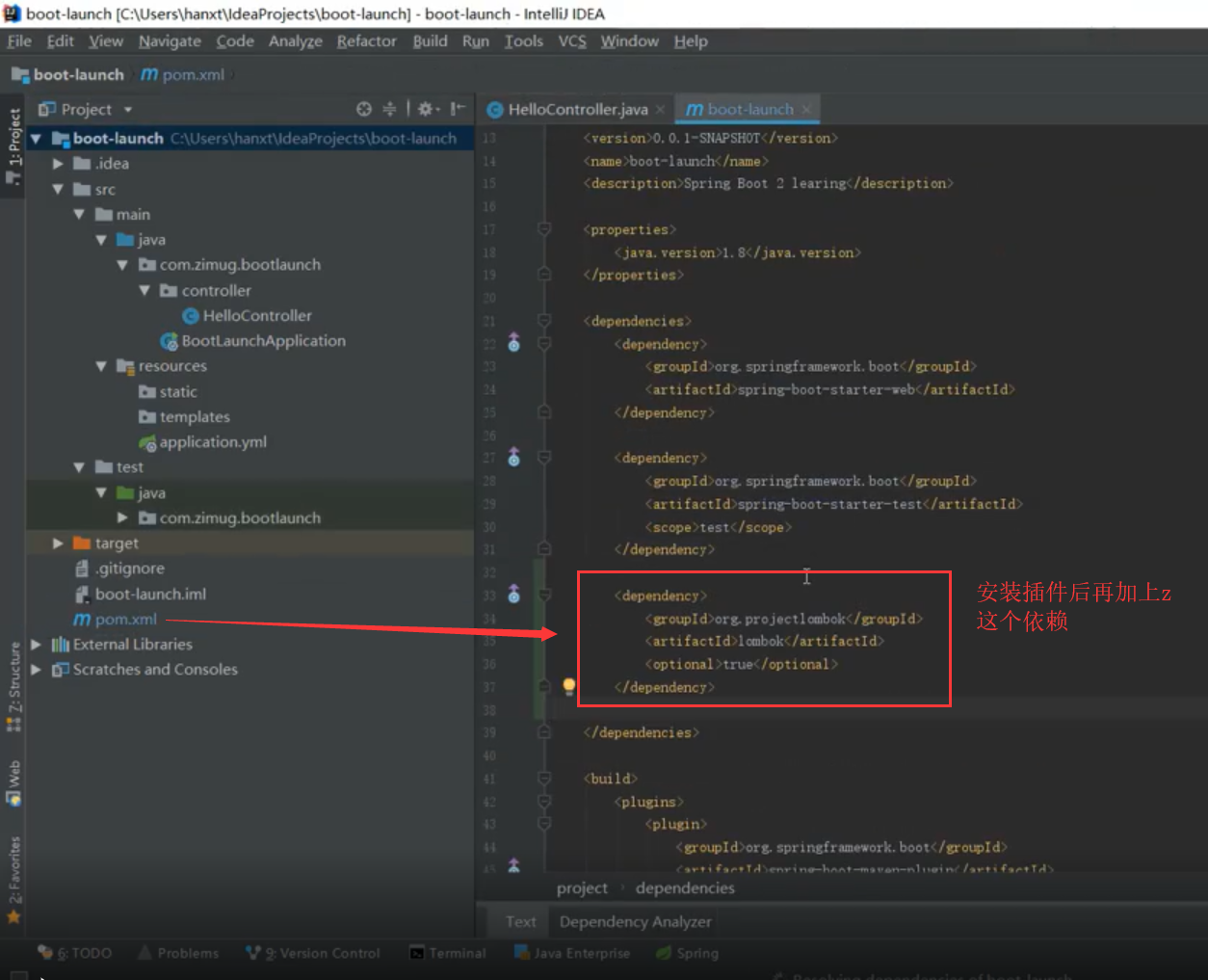This screenshot has width=1208, height=980.
Task: Expand the target folder
Action: [x=58, y=543]
